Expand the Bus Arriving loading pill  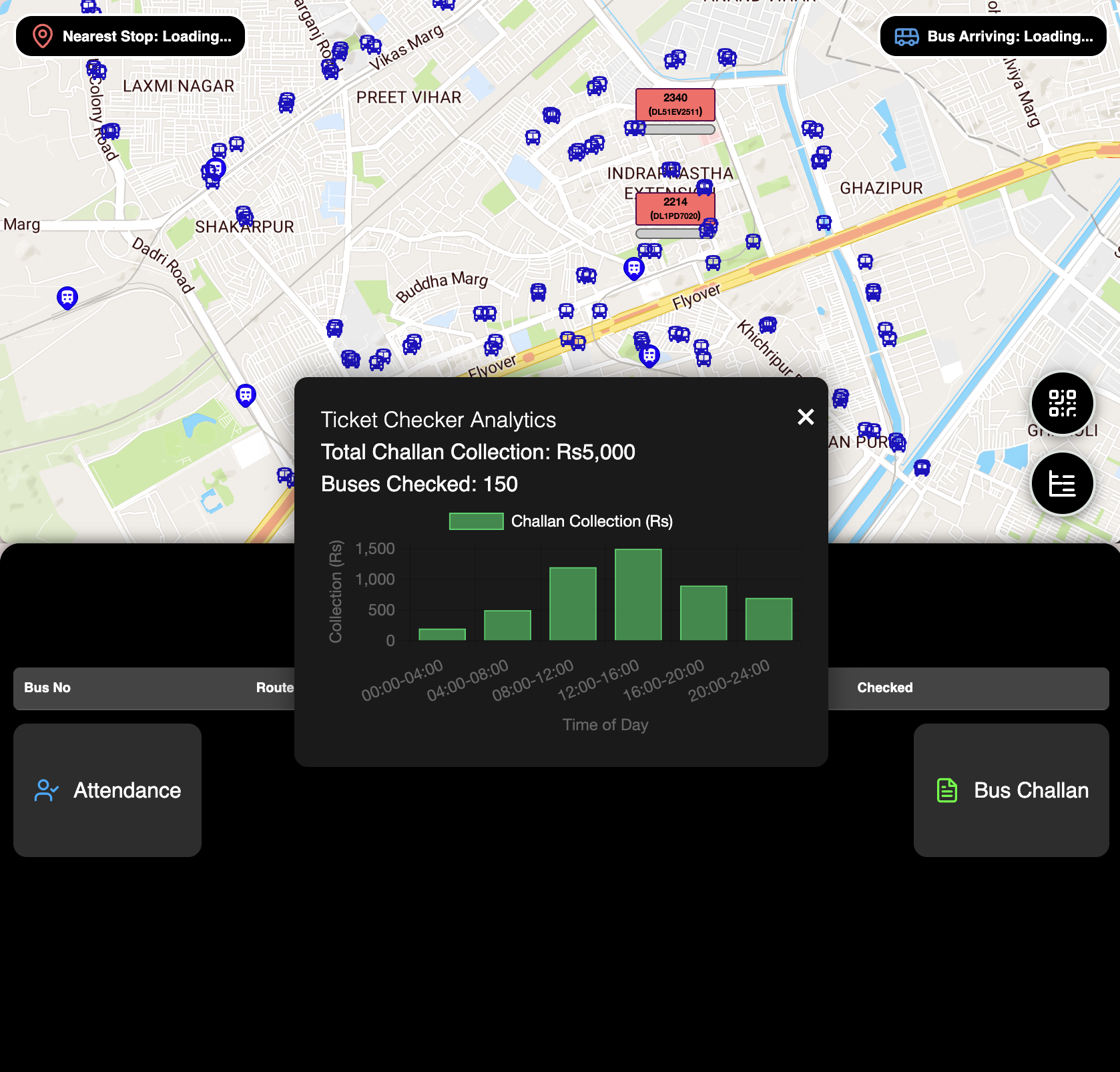[993, 37]
